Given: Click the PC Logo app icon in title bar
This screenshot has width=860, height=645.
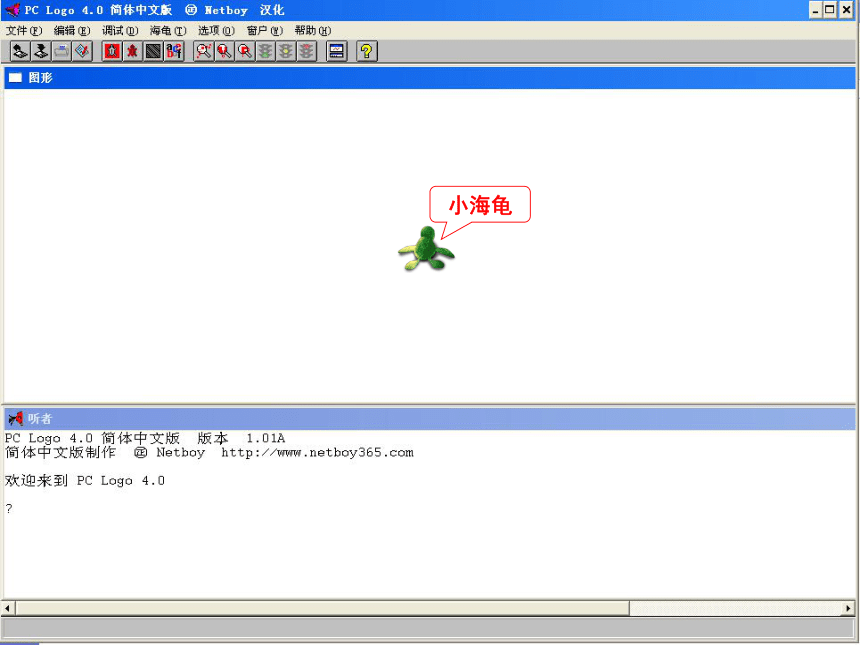Looking at the screenshot, I should point(12,10).
